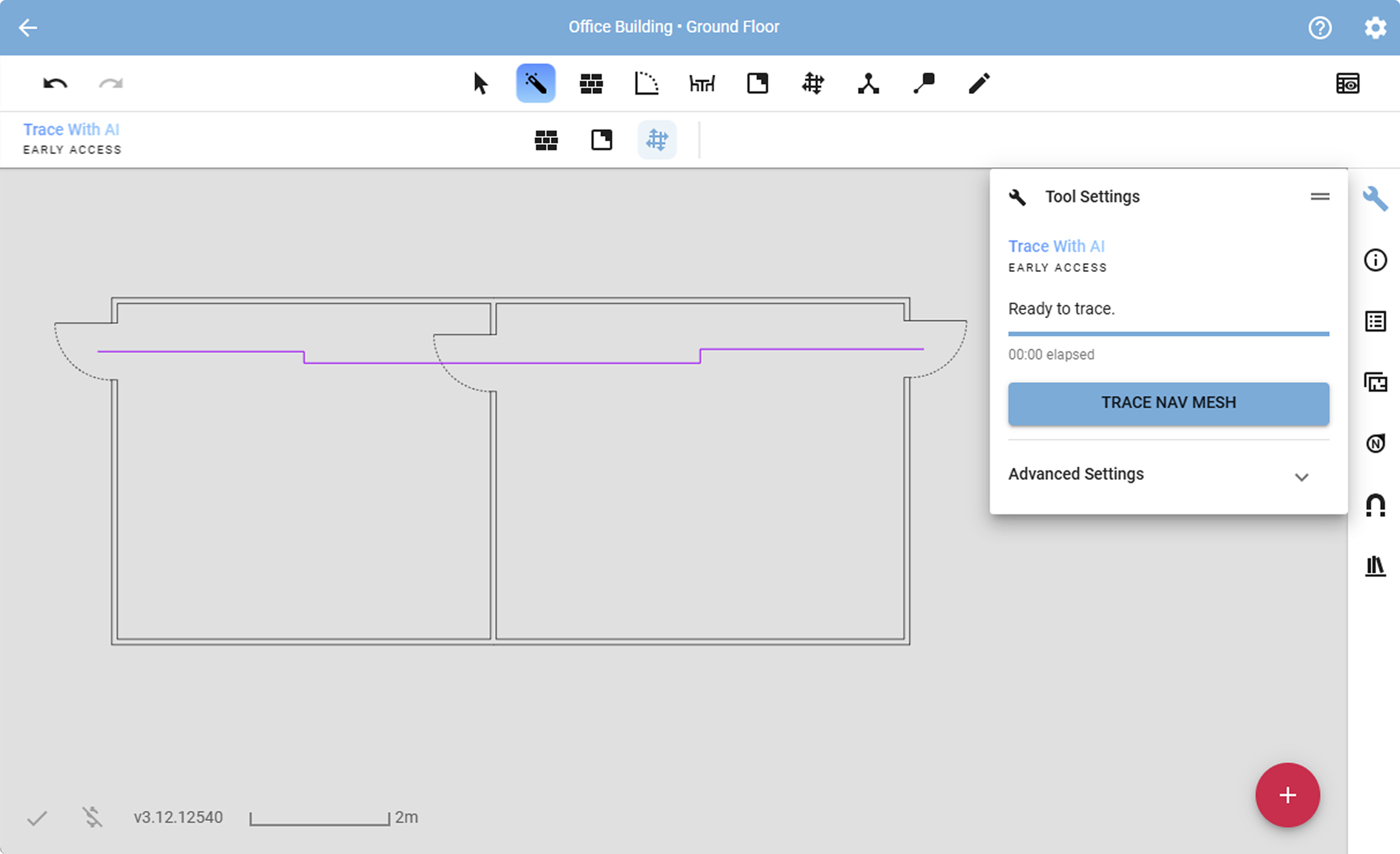This screenshot has height=854, width=1400.
Task: Click the TRACE NAV MESH button
Action: 1168,403
